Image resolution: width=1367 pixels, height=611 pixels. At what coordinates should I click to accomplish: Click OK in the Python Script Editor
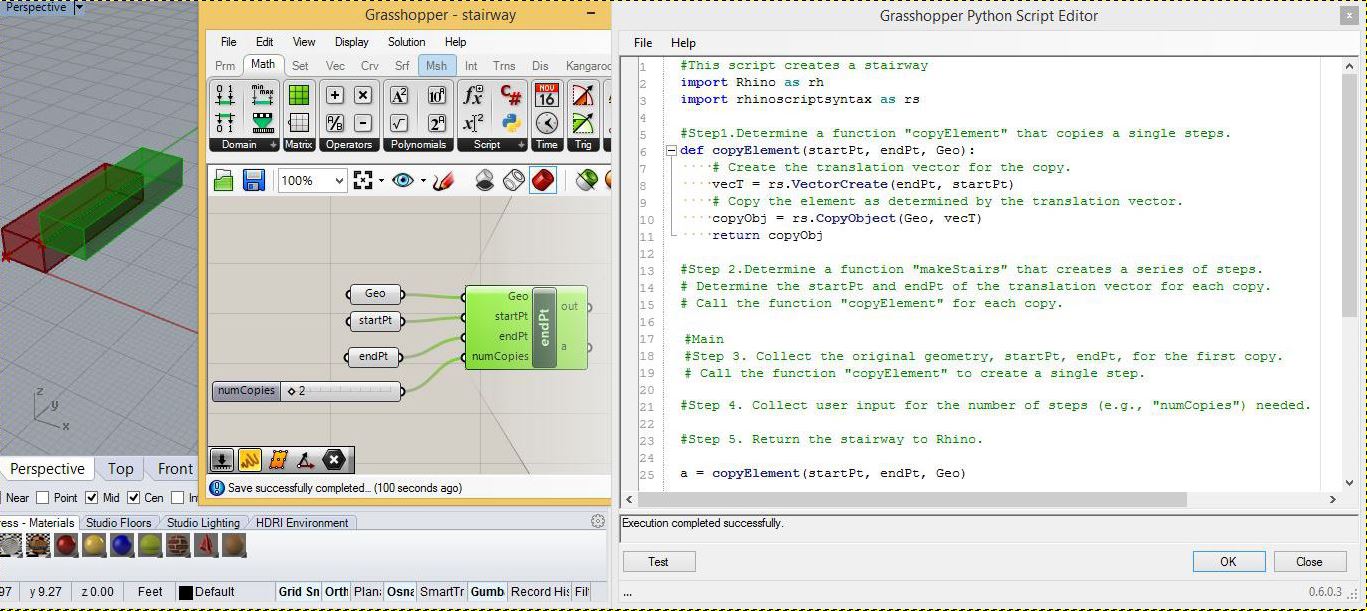[x=1228, y=562]
